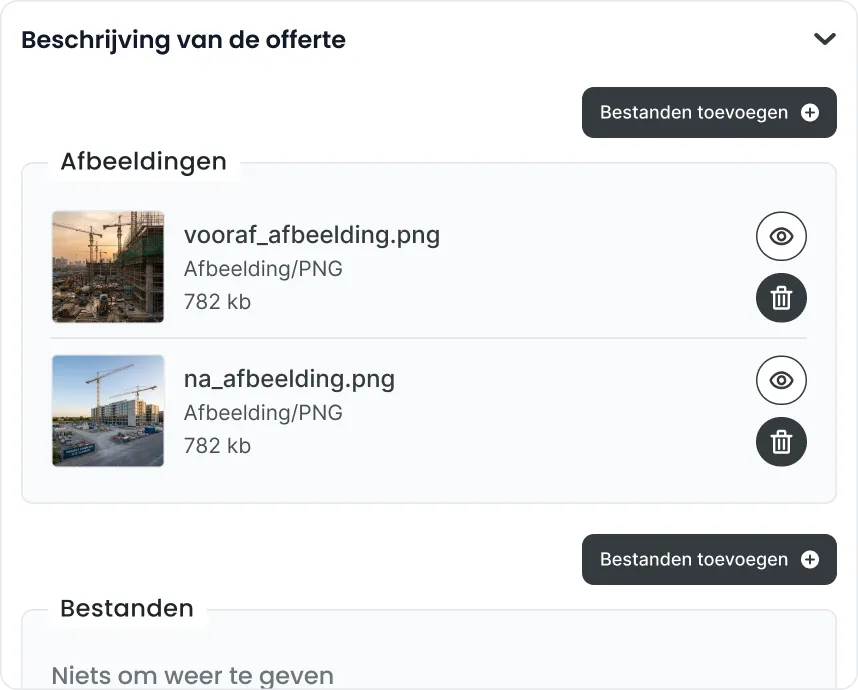Click the plus icon for adding Afbeeldingen files
The height and width of the screenshot is (690, 858).
tap(810, 113)
